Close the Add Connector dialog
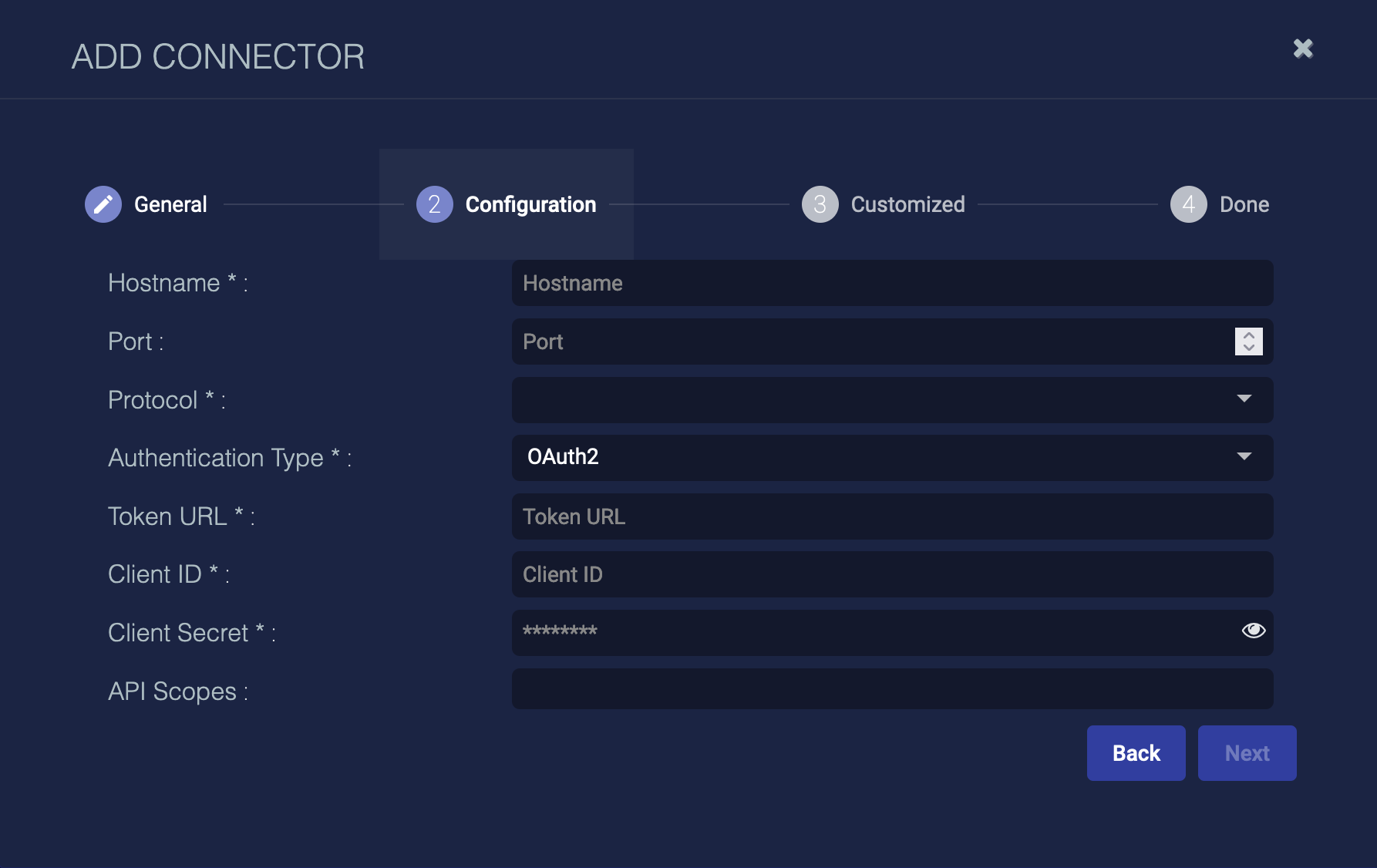This screenshot has height=868, width=1377. 1303,49
